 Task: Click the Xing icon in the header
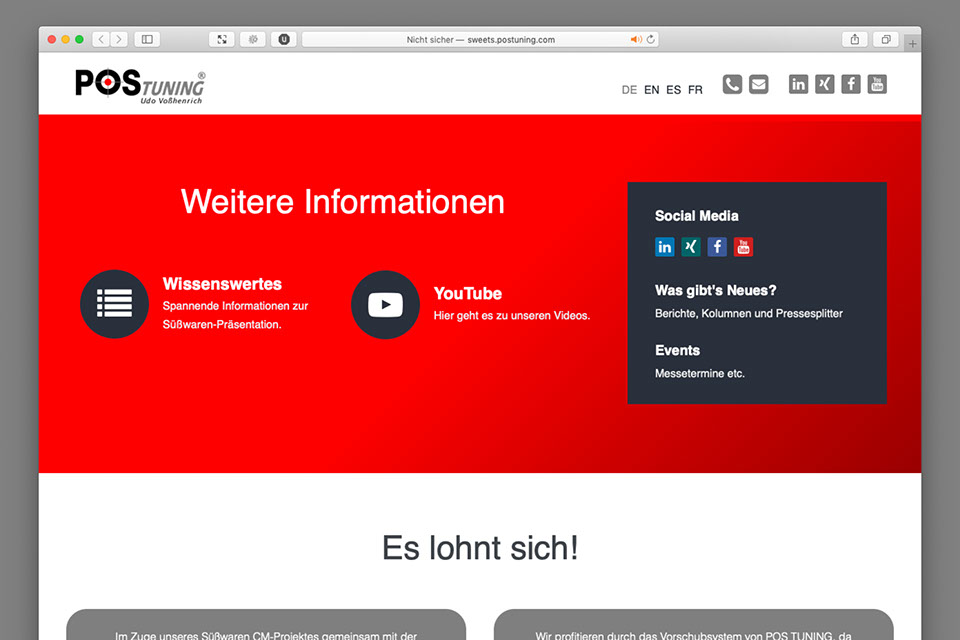pyautogui.click(x=824, y=85)
